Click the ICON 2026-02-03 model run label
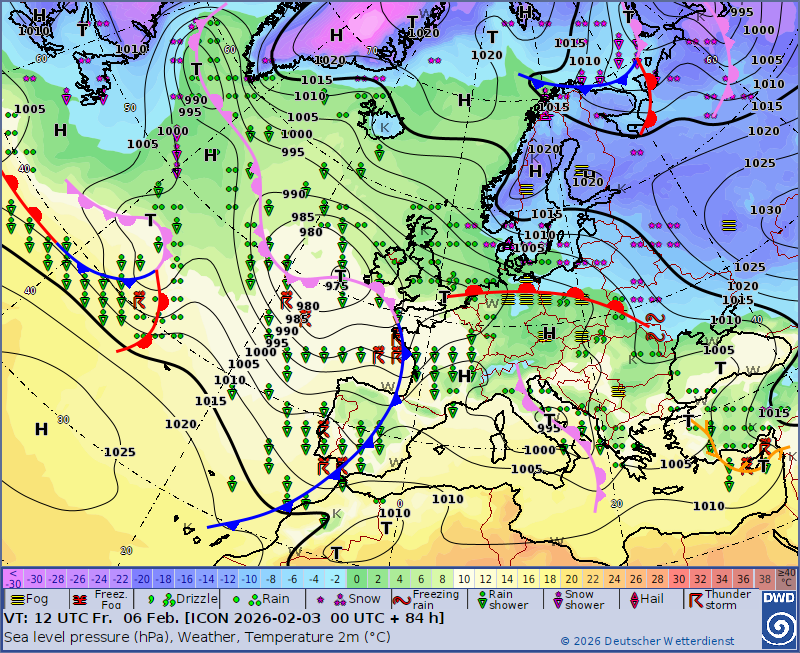Screen dimensions: 800x653 coord(270,618)
